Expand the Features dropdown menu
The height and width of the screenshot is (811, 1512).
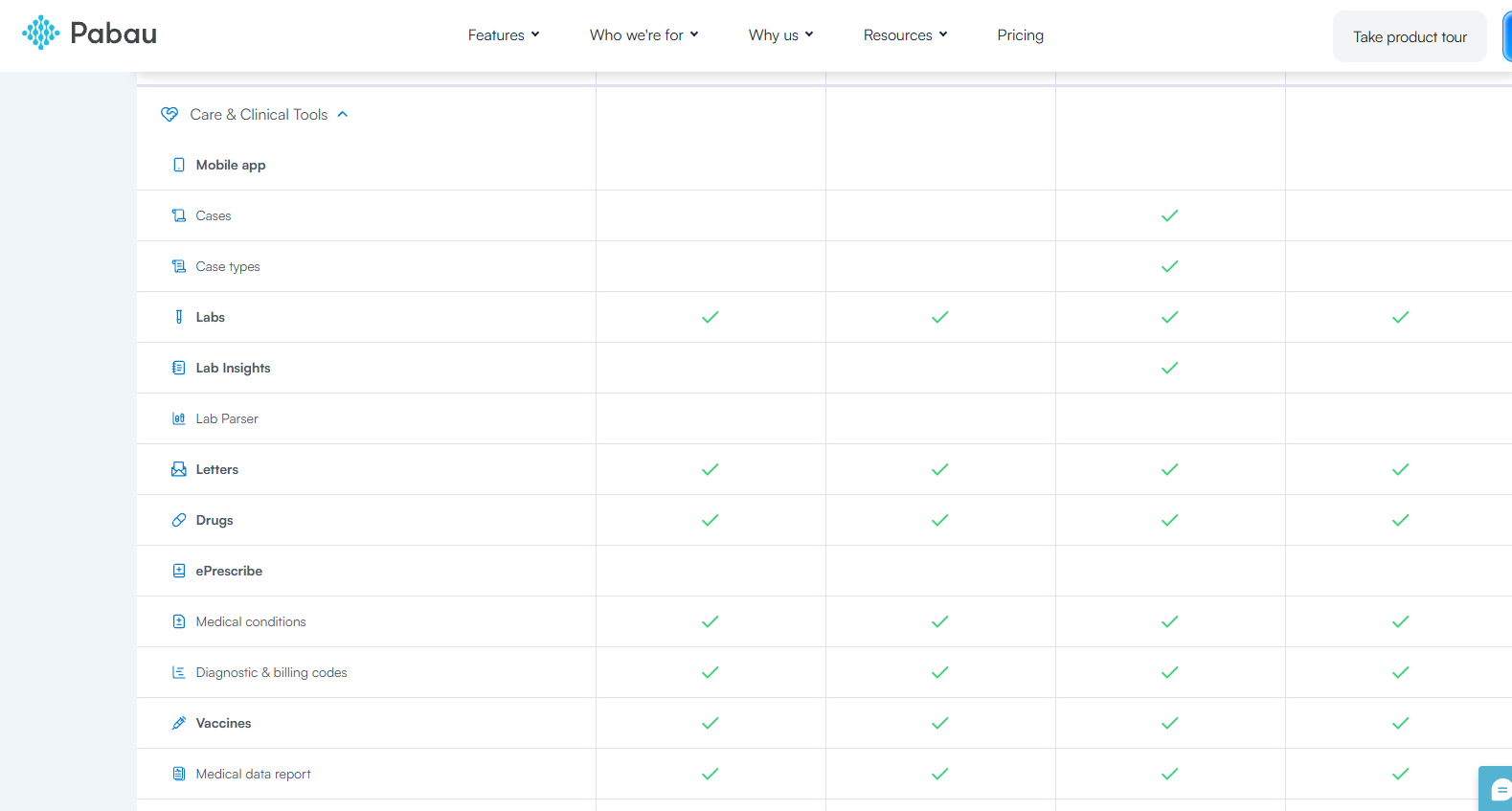click(504, 35)
